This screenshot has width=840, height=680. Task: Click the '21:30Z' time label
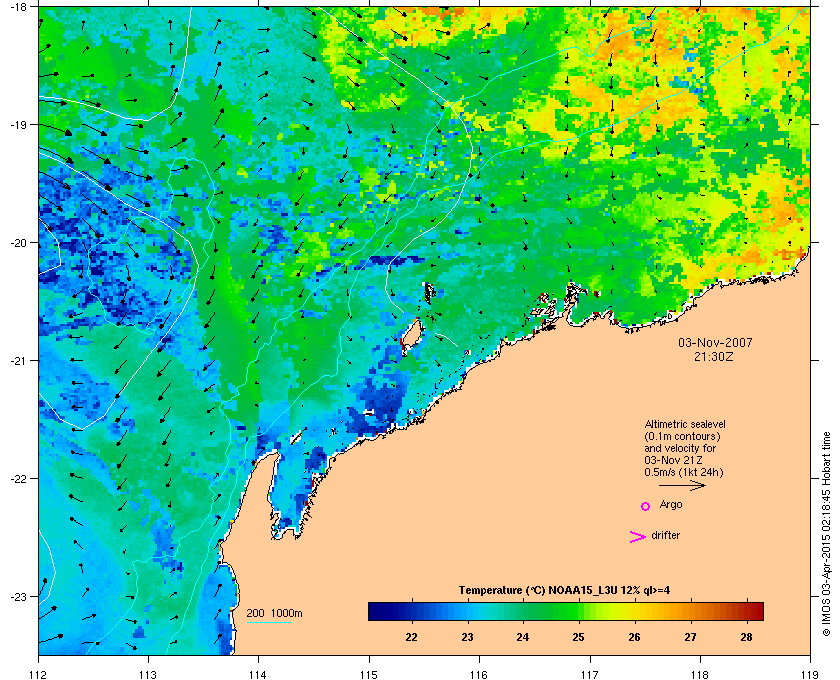713,356
